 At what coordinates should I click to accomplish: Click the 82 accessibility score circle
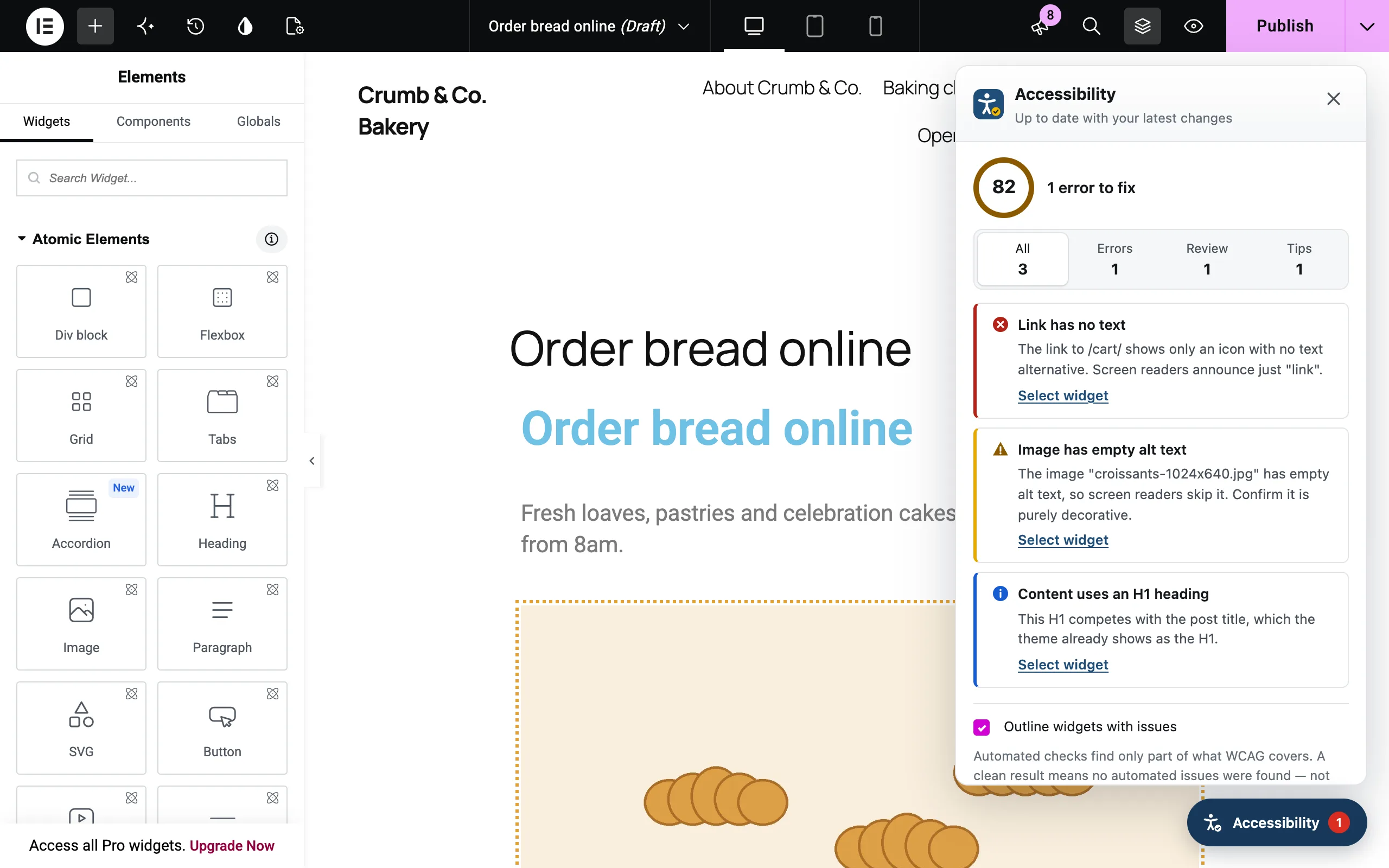tap(1003, 187)
